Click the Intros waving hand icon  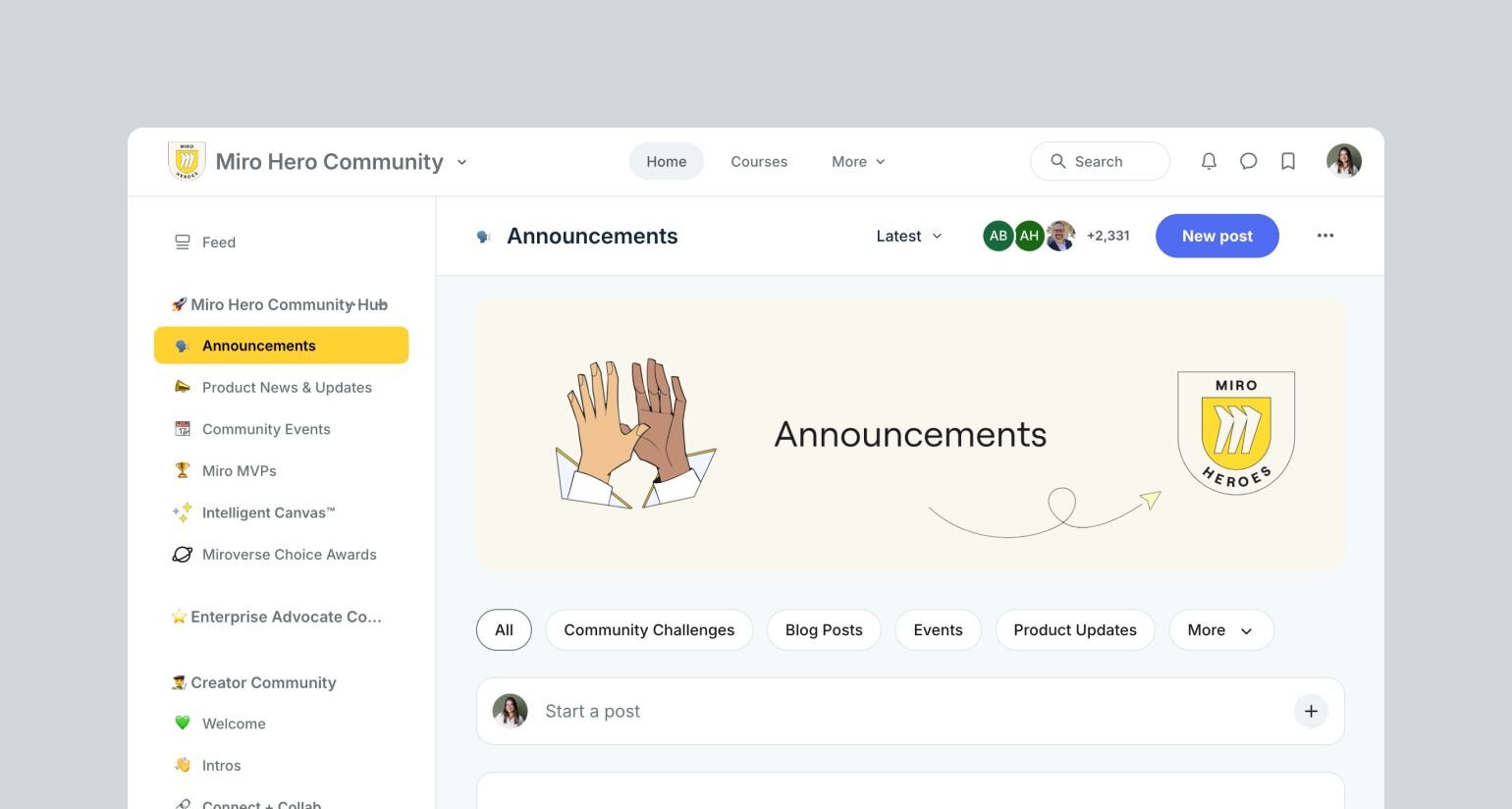pyautogui.click(x=182, y=765)
